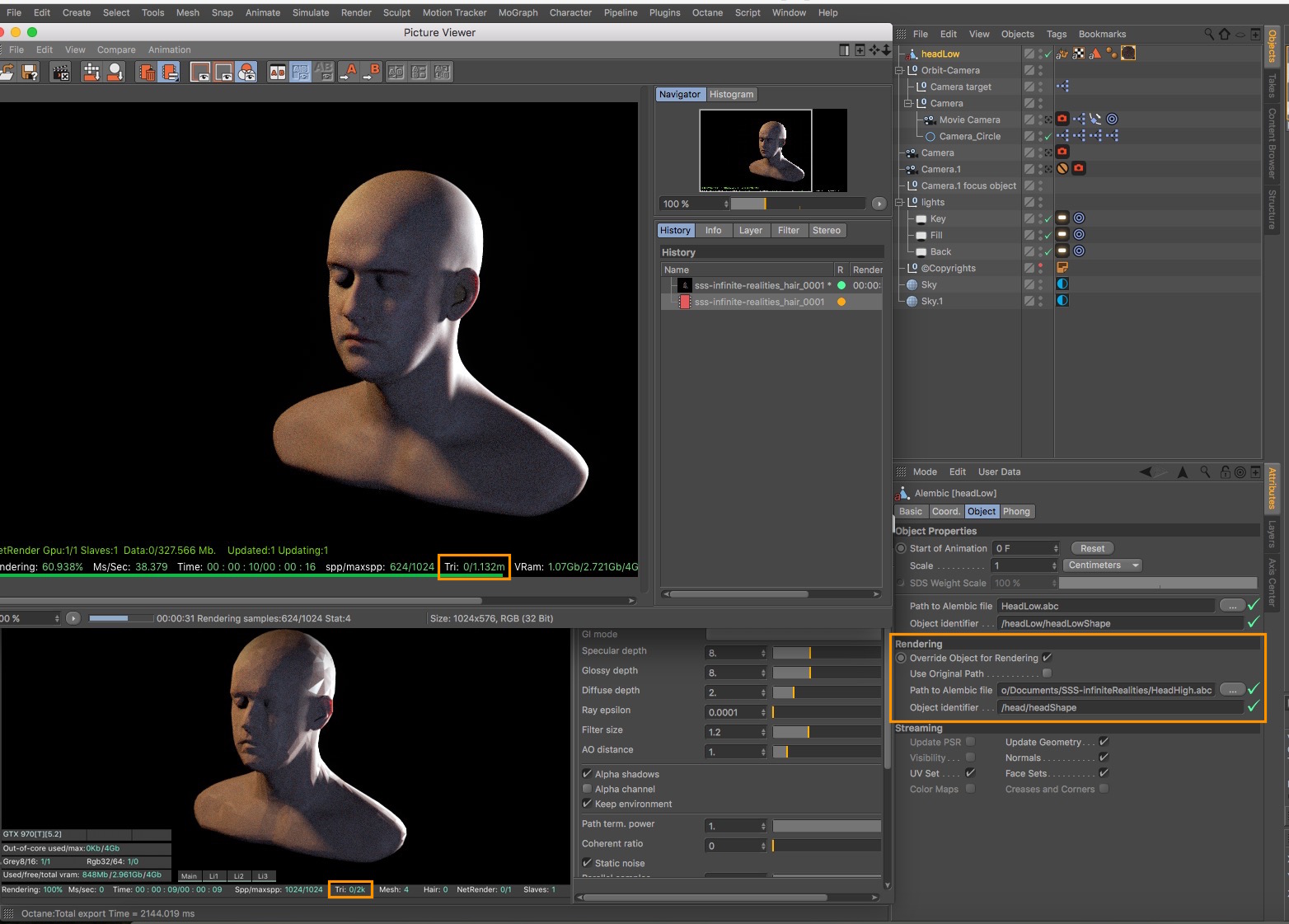Collapse the lights group in object tree
Viewport: 1289px width, 924px height.
coord(899,203)
